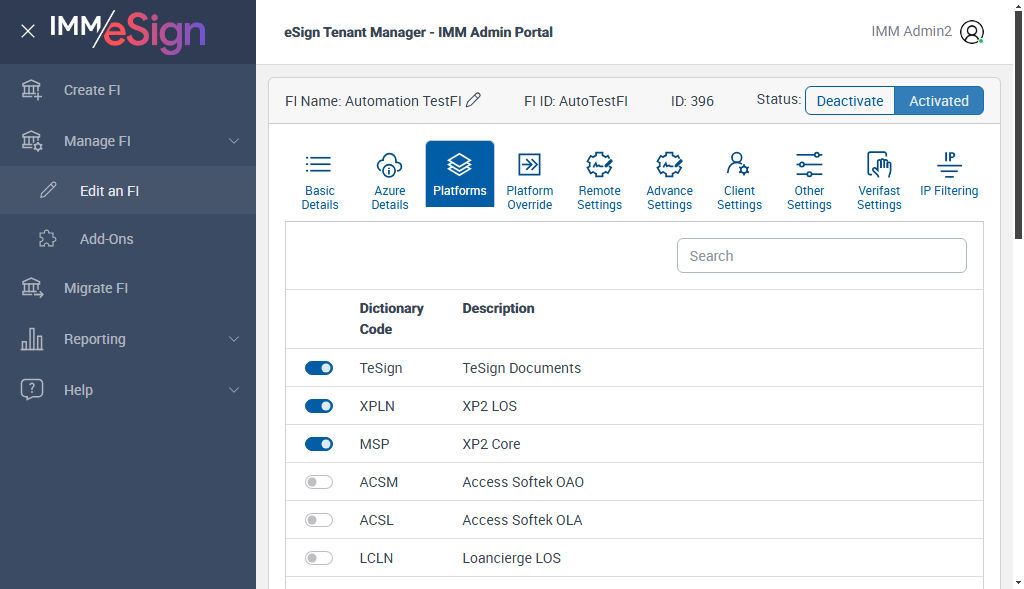Enable the ACSM Access Softek OAO toggle

(319, 482)
